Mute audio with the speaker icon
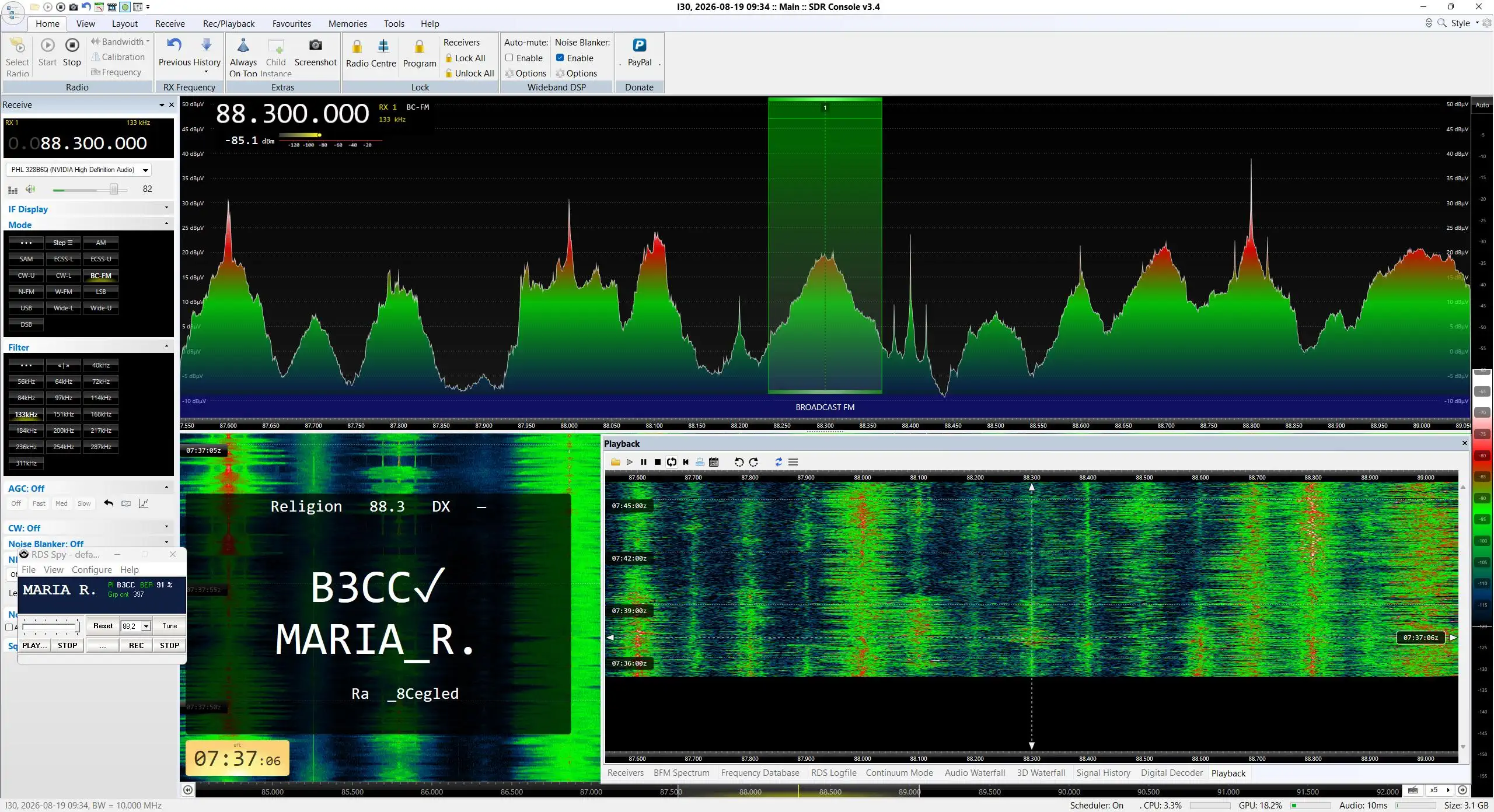 [30, 189]
